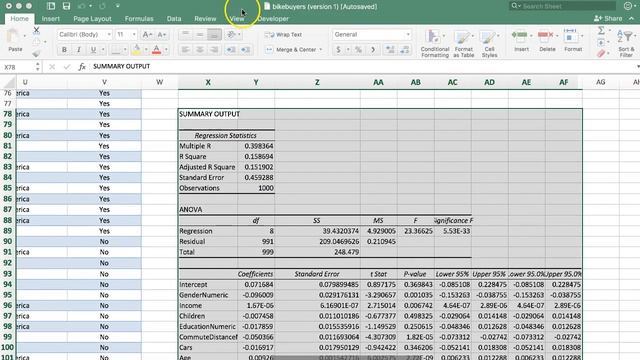This screenshot has height=360, width=640.
Task: Open the Formulas tab
Action: [x=139, y=19]
